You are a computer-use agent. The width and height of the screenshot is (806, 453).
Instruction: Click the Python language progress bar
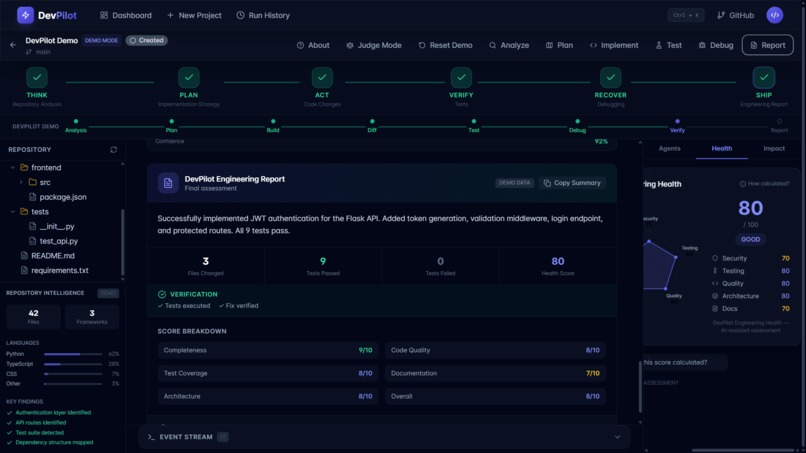pyautogui.click(x=73, y=354)
